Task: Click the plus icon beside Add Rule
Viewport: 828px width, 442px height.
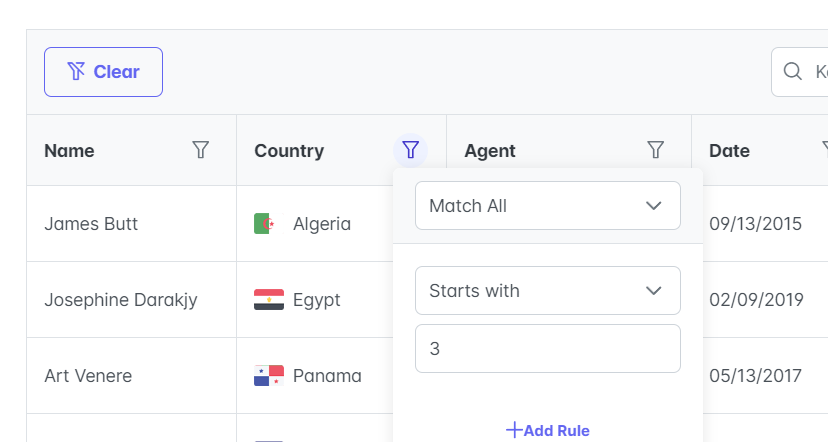Action: (x=514, y=430)
